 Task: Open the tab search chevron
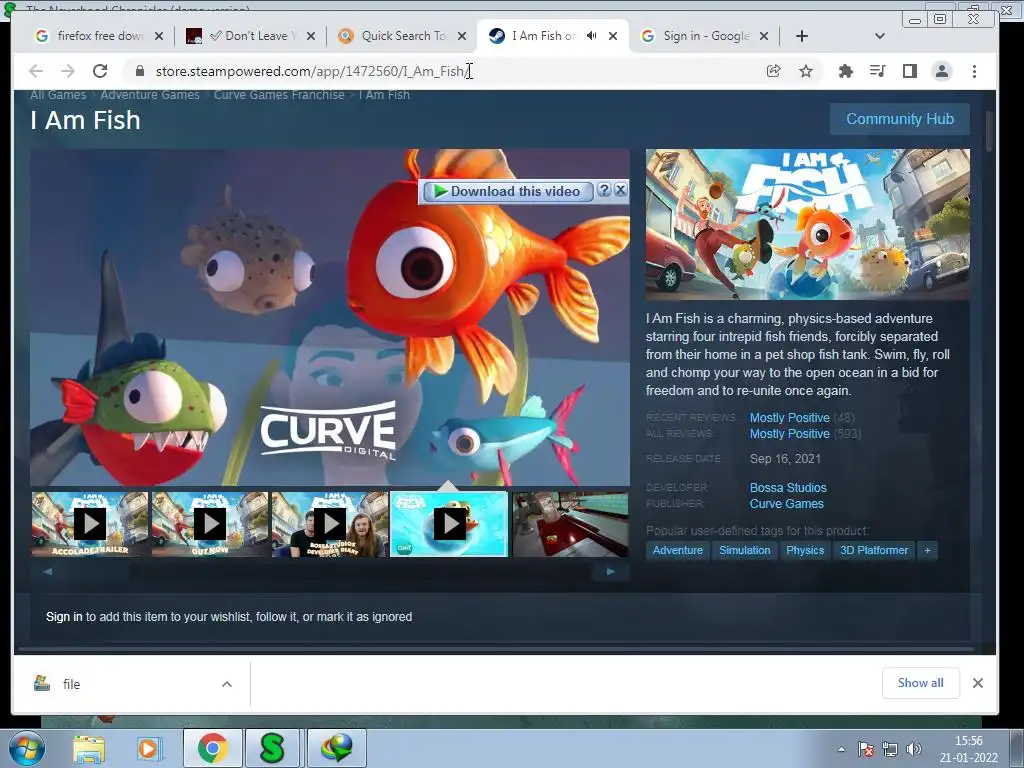tap(880, 36)
